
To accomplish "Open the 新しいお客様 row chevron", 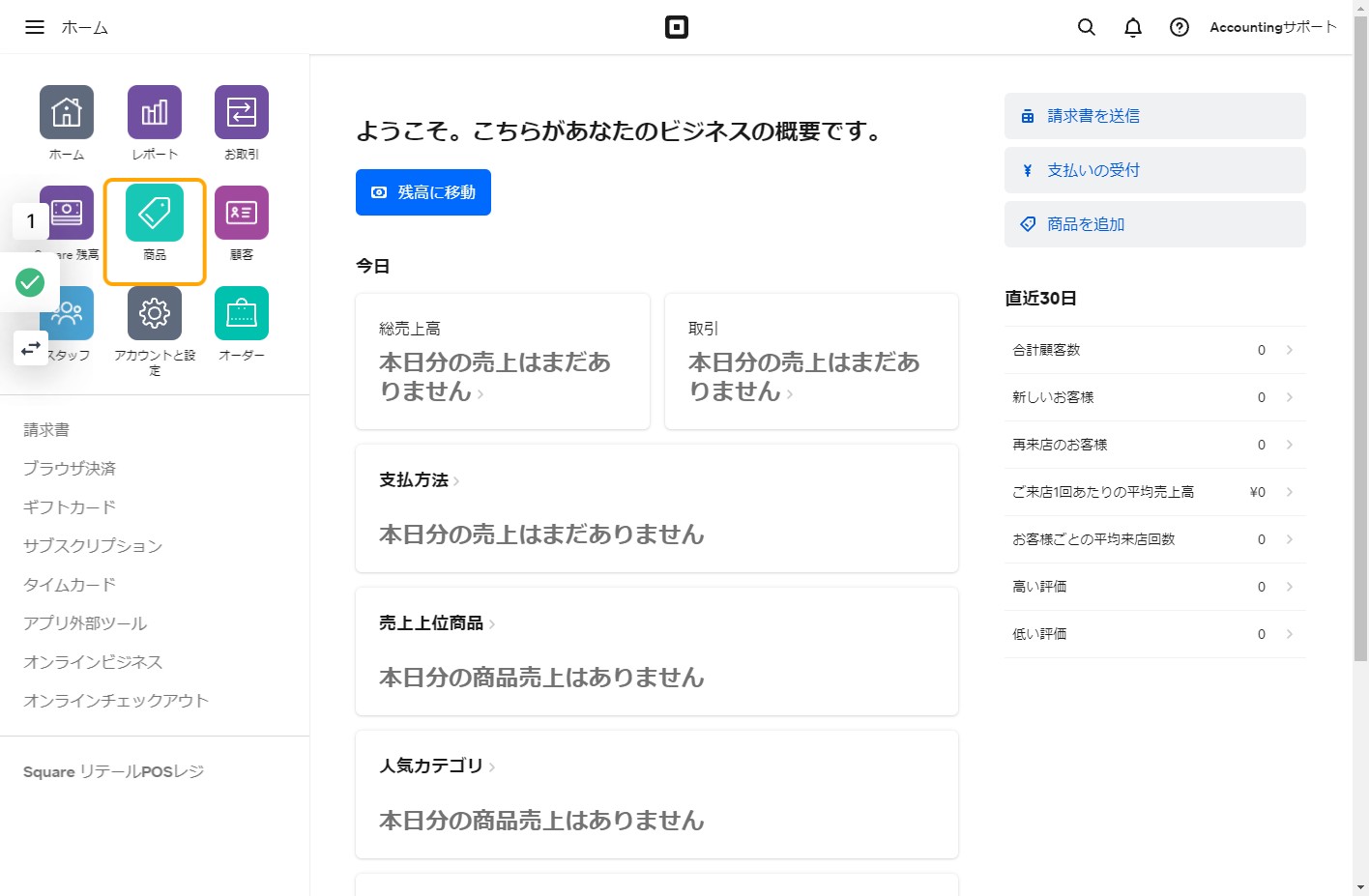I will [1290, 397].
